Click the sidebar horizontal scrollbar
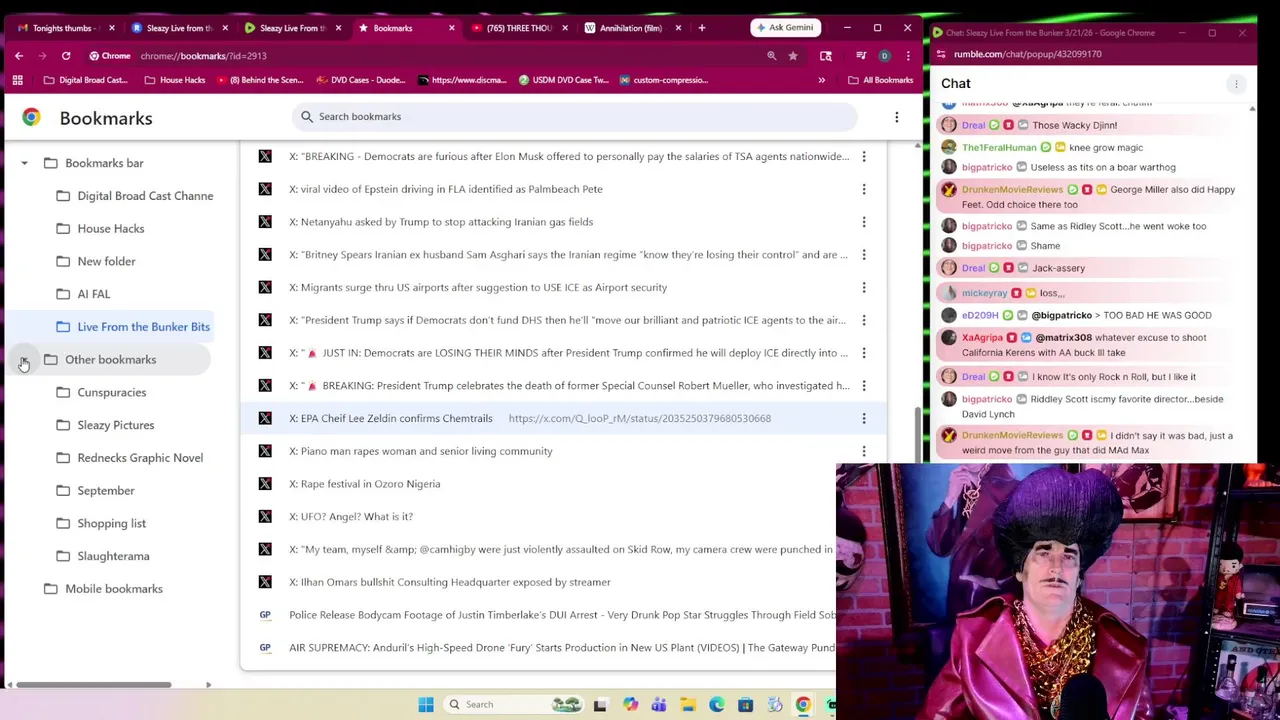The image size is (1280, 720). 92,685
